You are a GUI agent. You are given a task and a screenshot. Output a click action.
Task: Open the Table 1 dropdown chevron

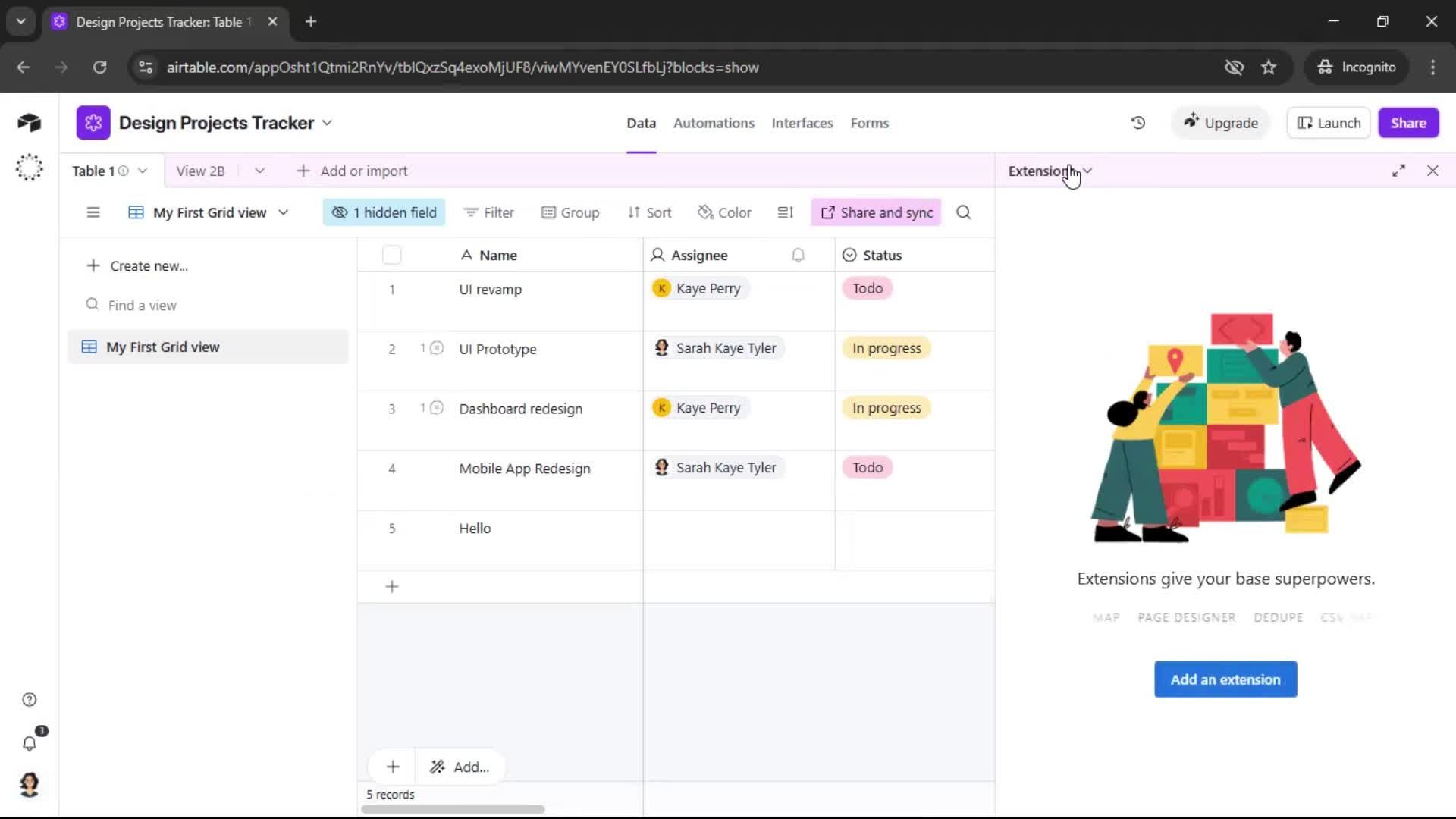(143, 171)
